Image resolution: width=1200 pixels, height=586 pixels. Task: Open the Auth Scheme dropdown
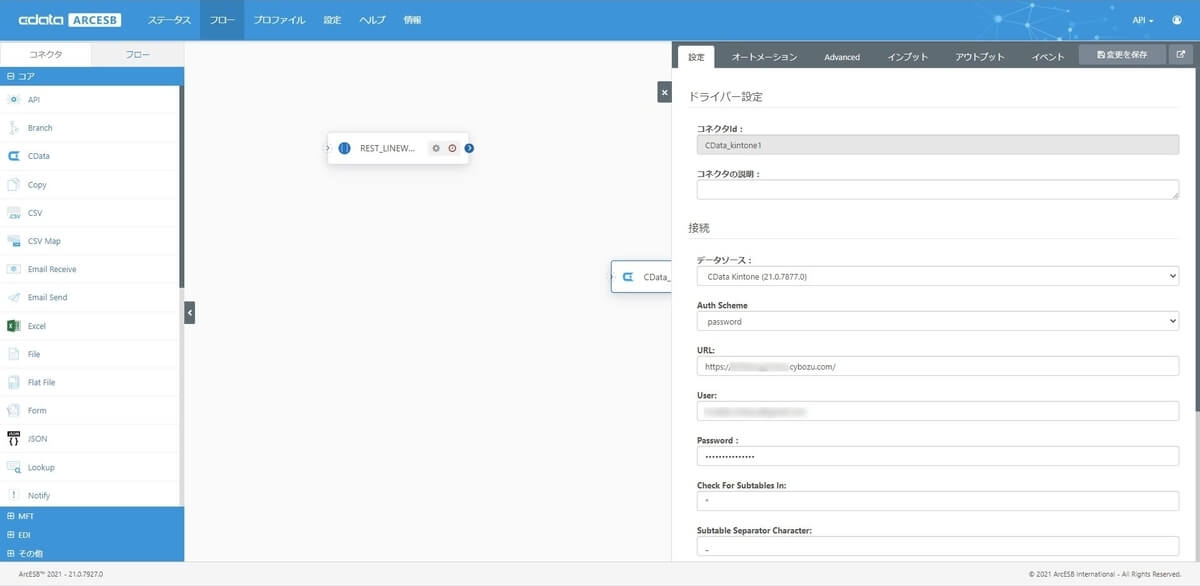pos(938,321)
